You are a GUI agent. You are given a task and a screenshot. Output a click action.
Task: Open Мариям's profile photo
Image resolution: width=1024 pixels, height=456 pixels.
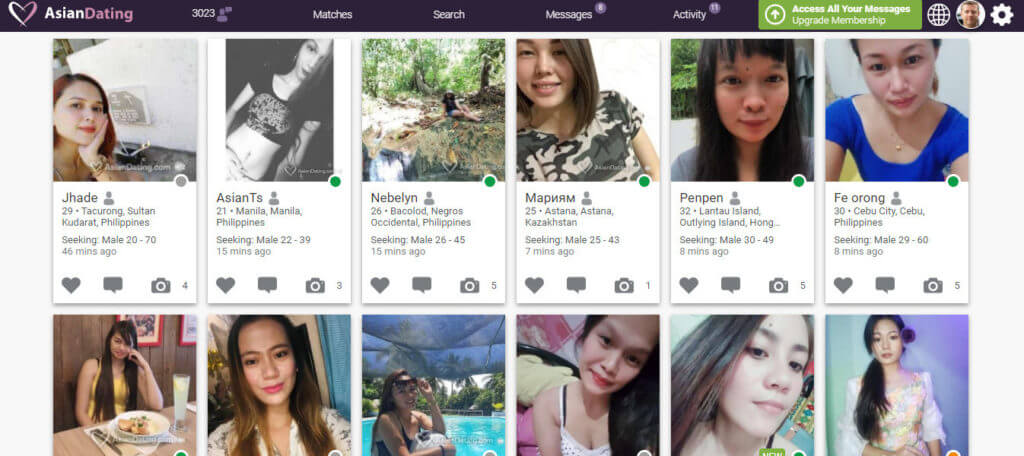click(588, 110)
